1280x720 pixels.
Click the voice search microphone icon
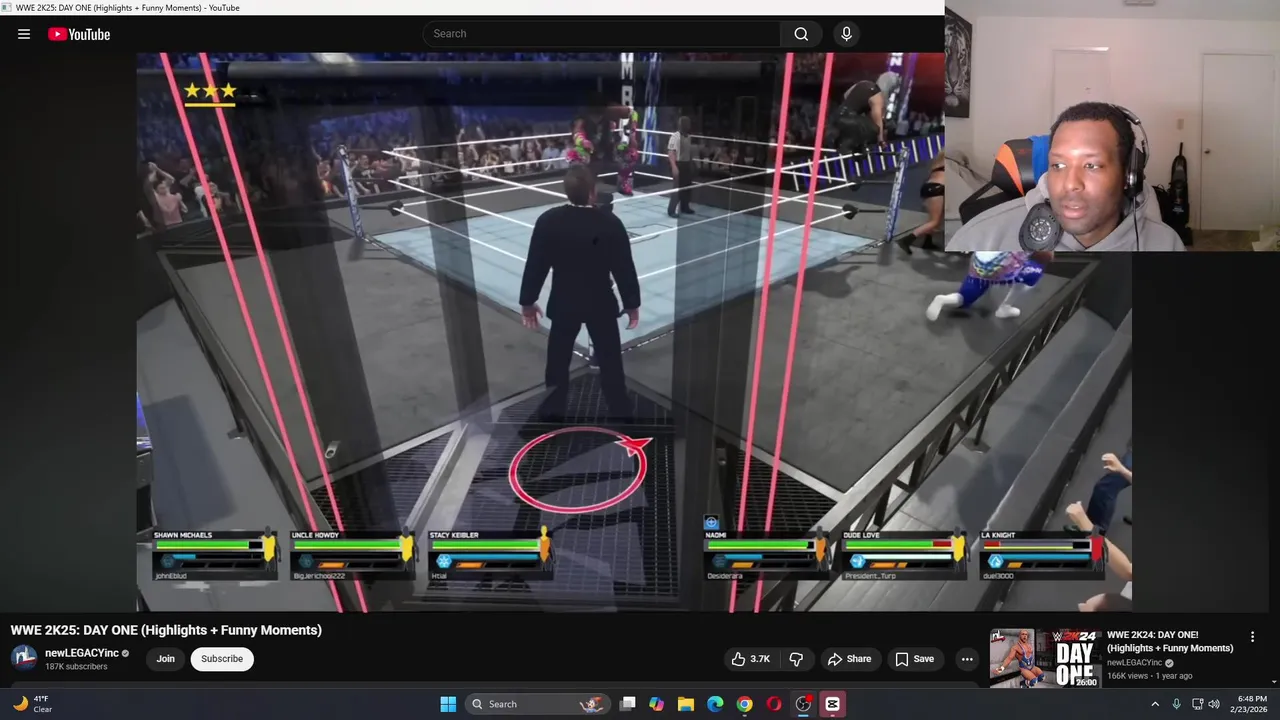pyautogui.click(x=846, y=34)
